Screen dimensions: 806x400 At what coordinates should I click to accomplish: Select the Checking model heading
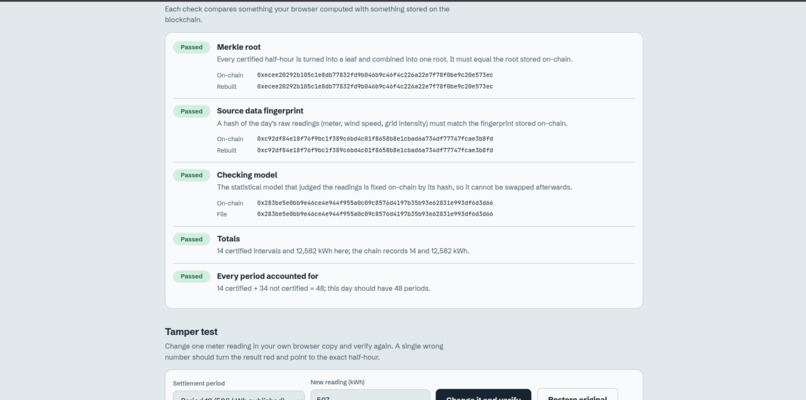(x=247, y=175)
